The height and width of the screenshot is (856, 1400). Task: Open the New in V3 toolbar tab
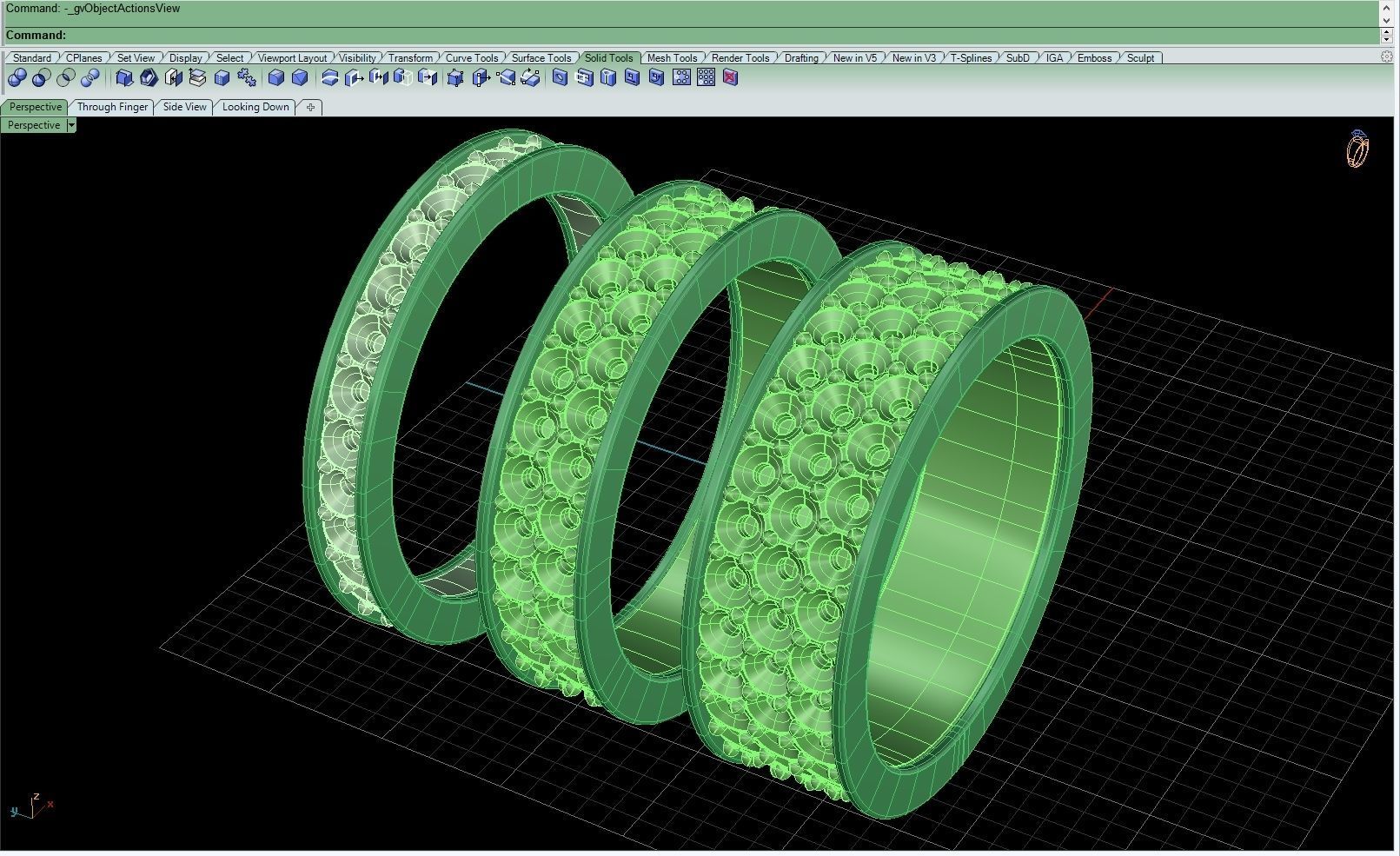pos(914,58)
